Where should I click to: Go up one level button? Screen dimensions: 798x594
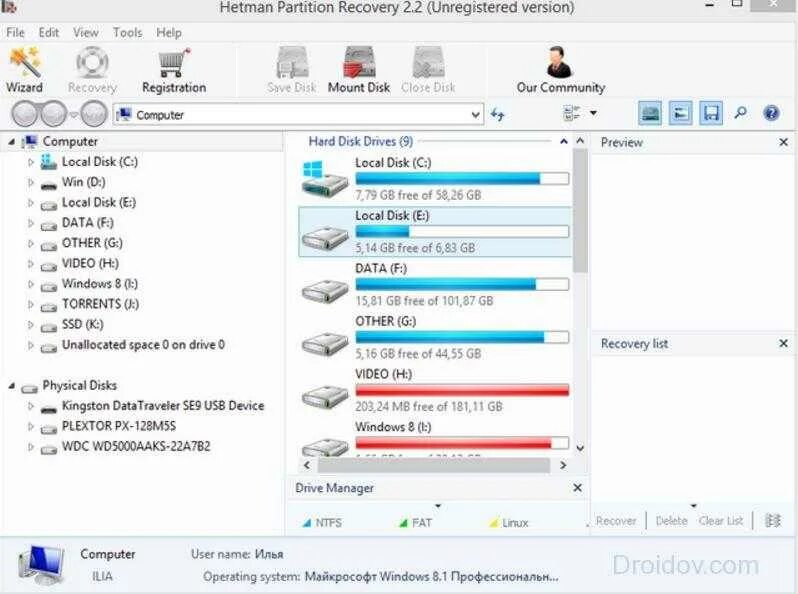(x=94, y=114)
